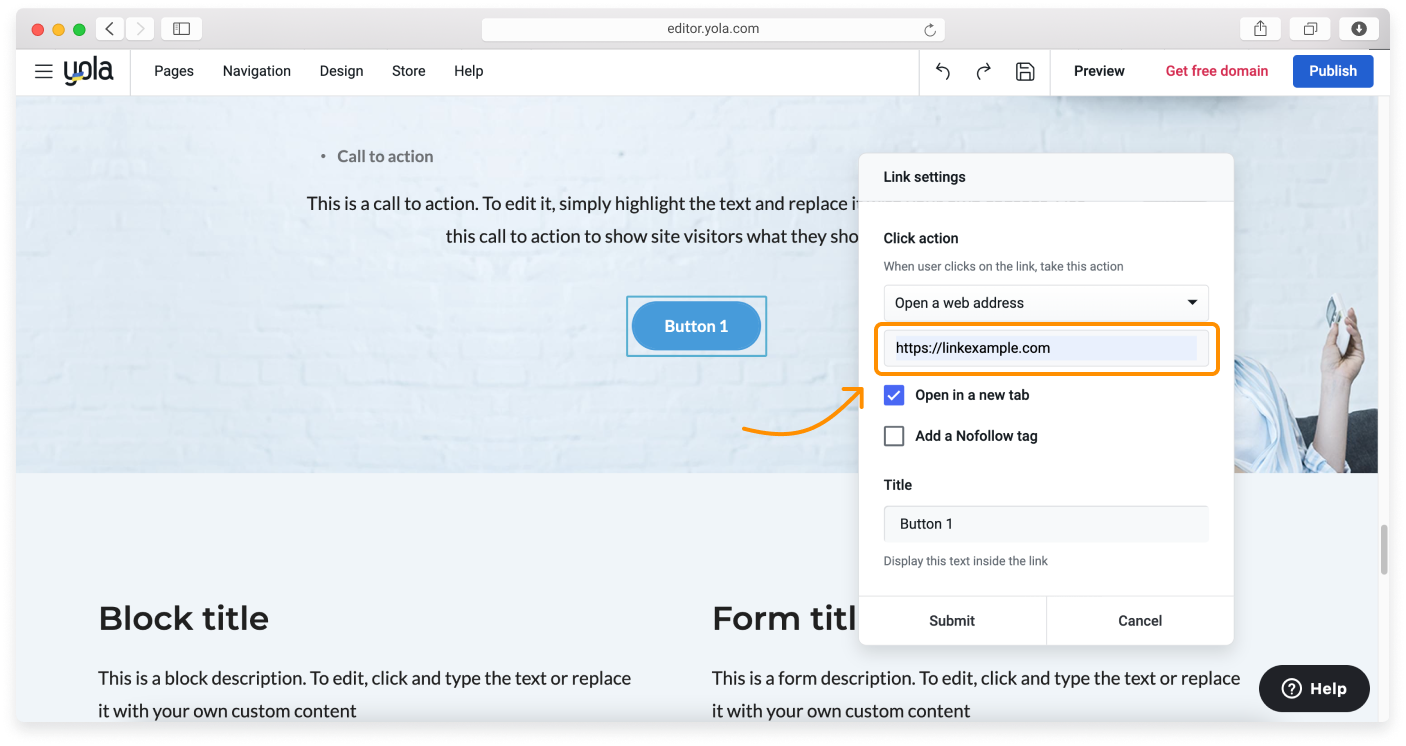Enable Add a Nofollow tag checkbox
The height and width of the screenshot is (746, 1406).
click(x=894, y=436)
